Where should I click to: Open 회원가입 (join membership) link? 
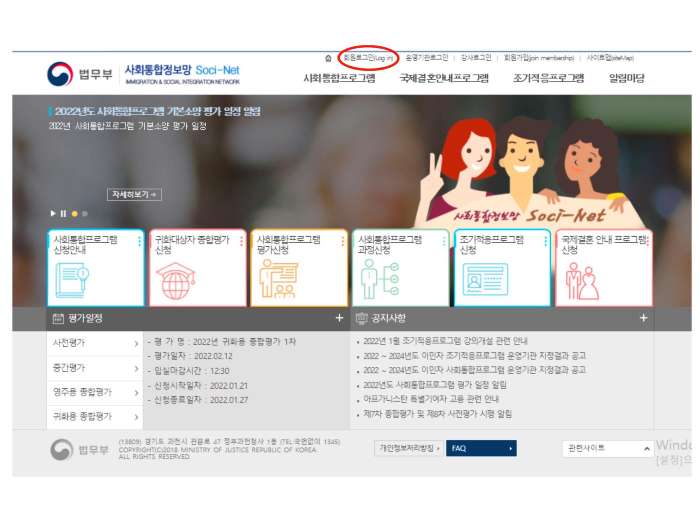click(539, 58)
